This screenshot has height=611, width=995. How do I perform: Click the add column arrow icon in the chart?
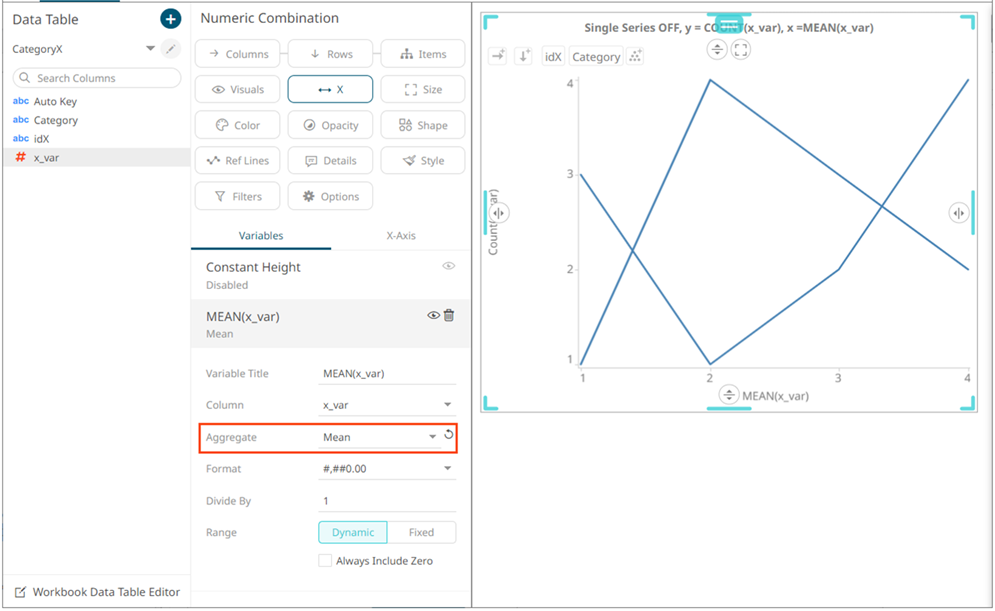(x=498, y=56)
